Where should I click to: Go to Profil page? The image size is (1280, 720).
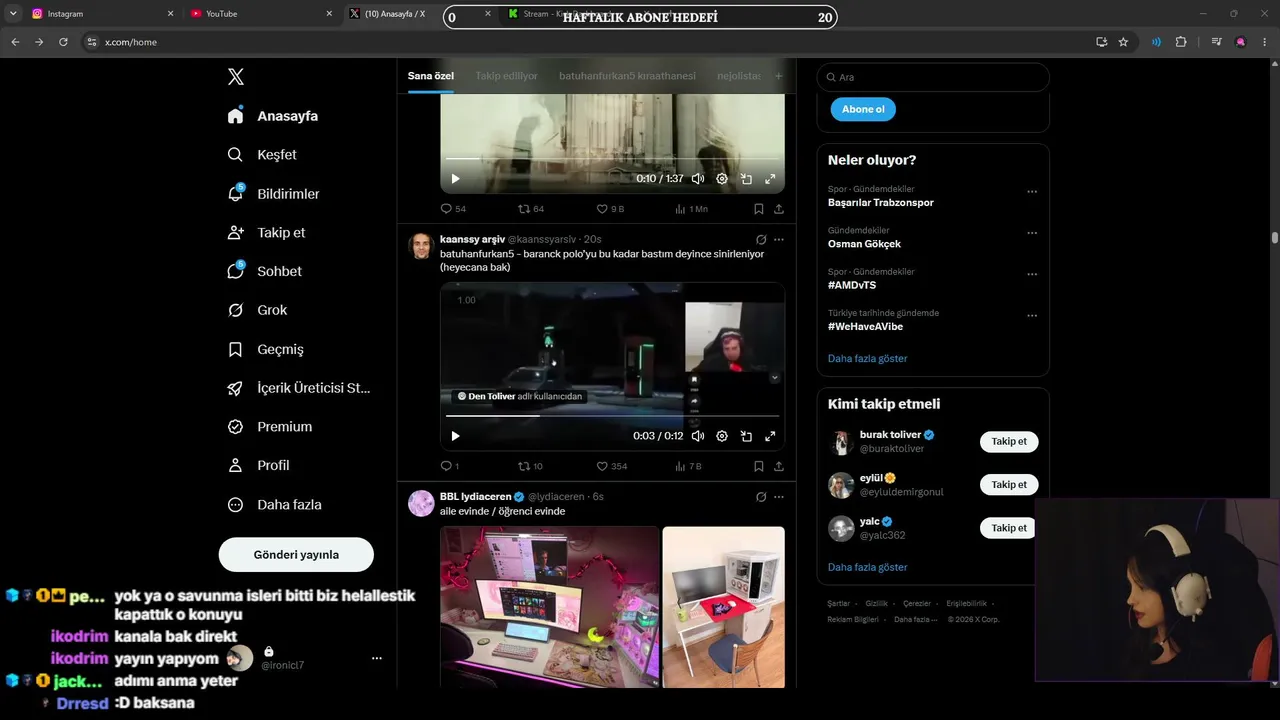point(259,465)
